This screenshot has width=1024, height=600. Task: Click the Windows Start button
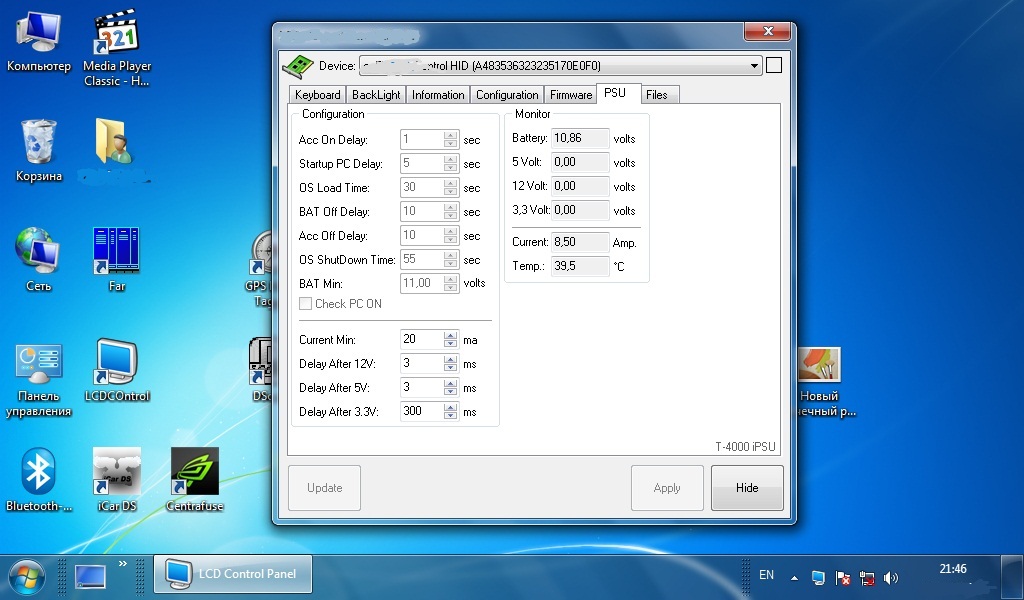[27, 576]
